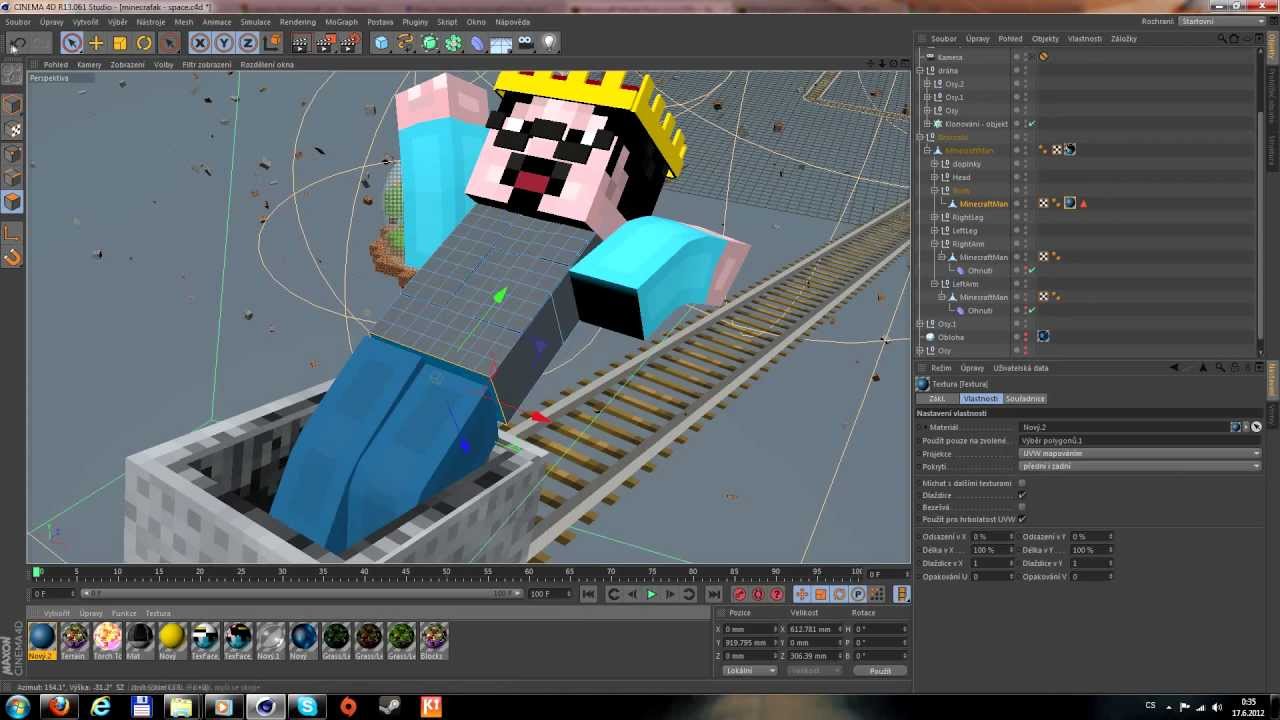Image resolution: width=1280 pixels, height=720 pixels.
Task: Expand the RightLeg tree node
Action: pyautogui.click(x=934, y=217)
